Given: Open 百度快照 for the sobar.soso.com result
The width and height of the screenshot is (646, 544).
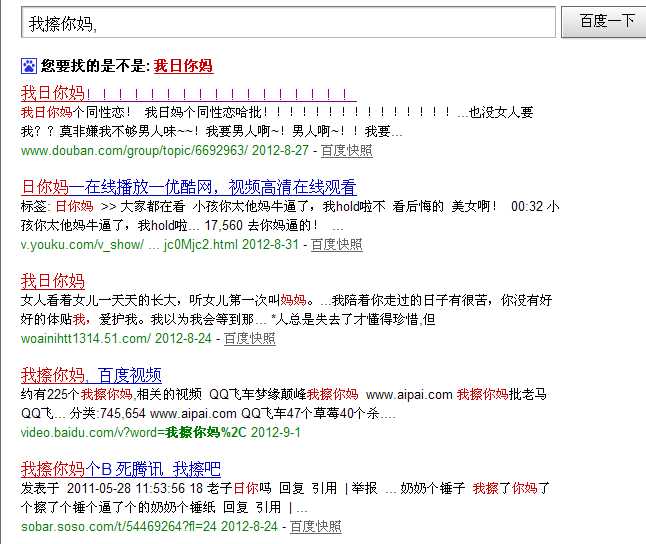Looking at the screenshot, I should [316, 526].
